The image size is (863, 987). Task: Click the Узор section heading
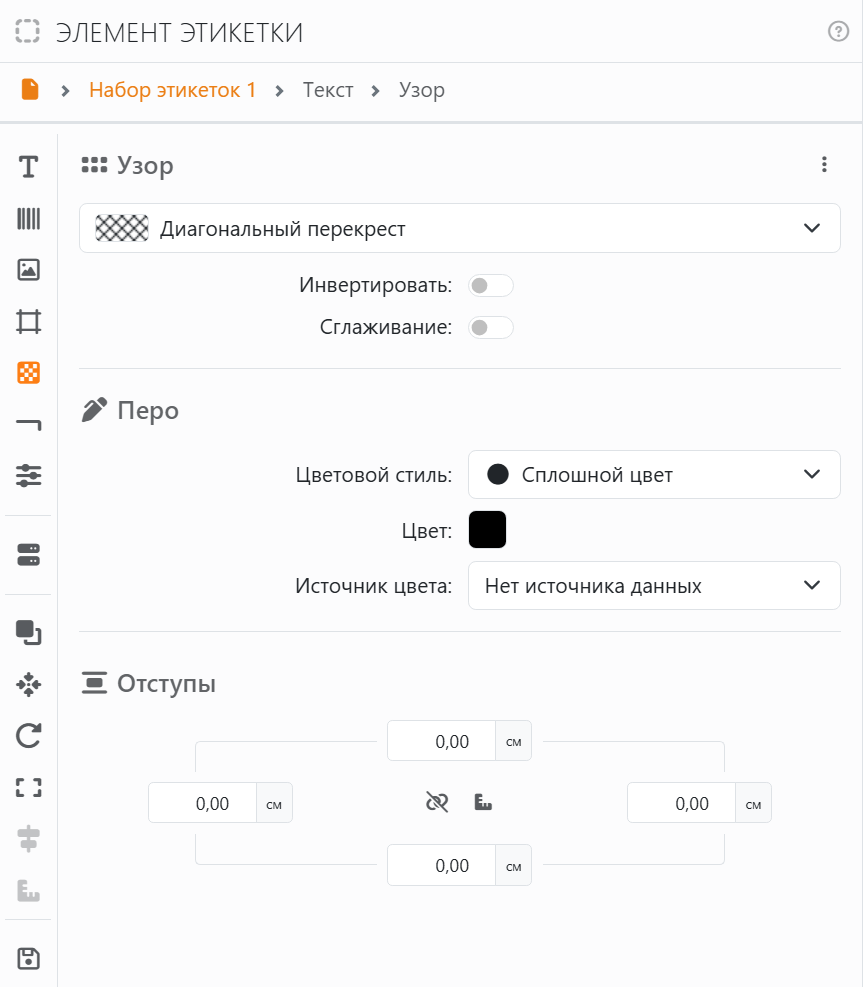pyautogui.click(x=145, y=166)
